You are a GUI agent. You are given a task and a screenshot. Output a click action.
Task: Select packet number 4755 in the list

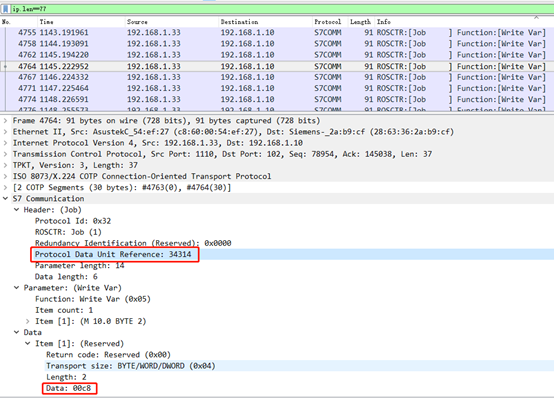(277, 33)
